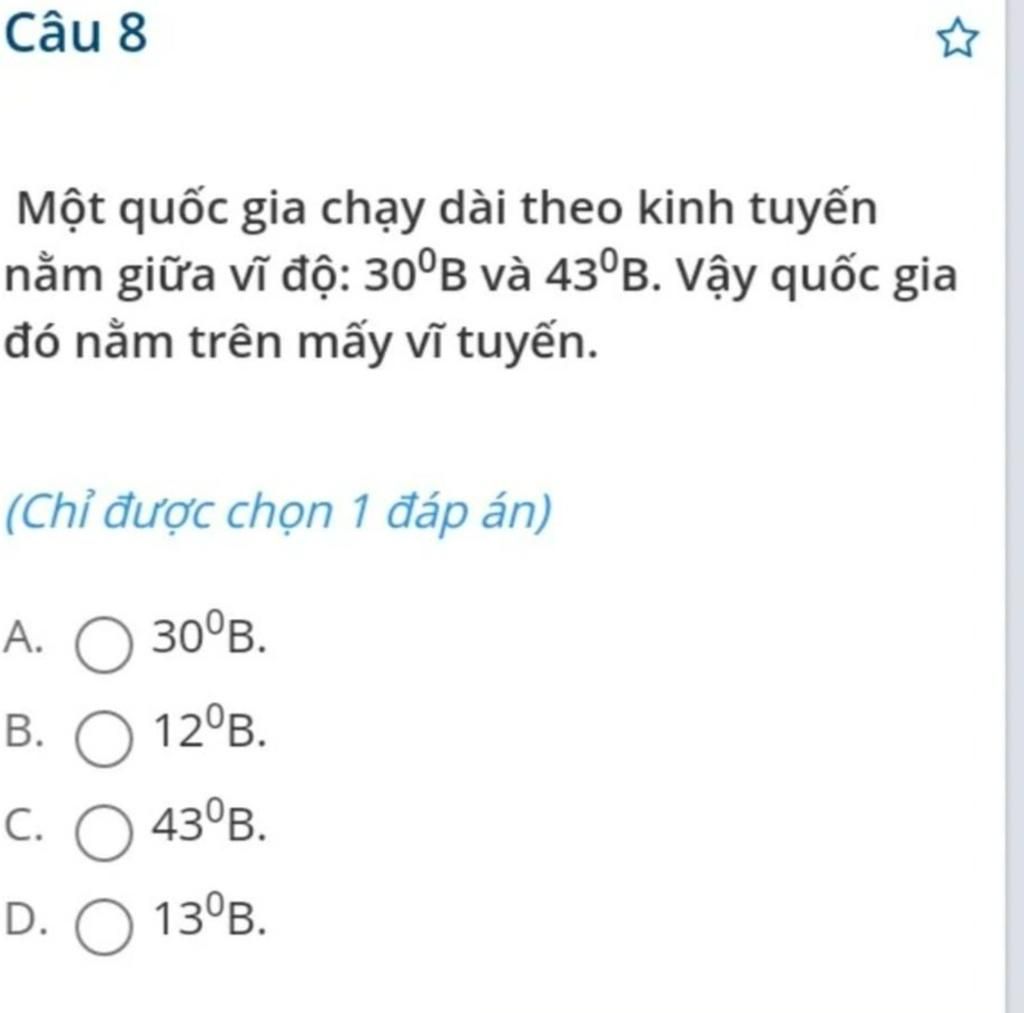
Task: Click the first line 'Một quốc gia chạy dài'
Action: click(265, 209)
